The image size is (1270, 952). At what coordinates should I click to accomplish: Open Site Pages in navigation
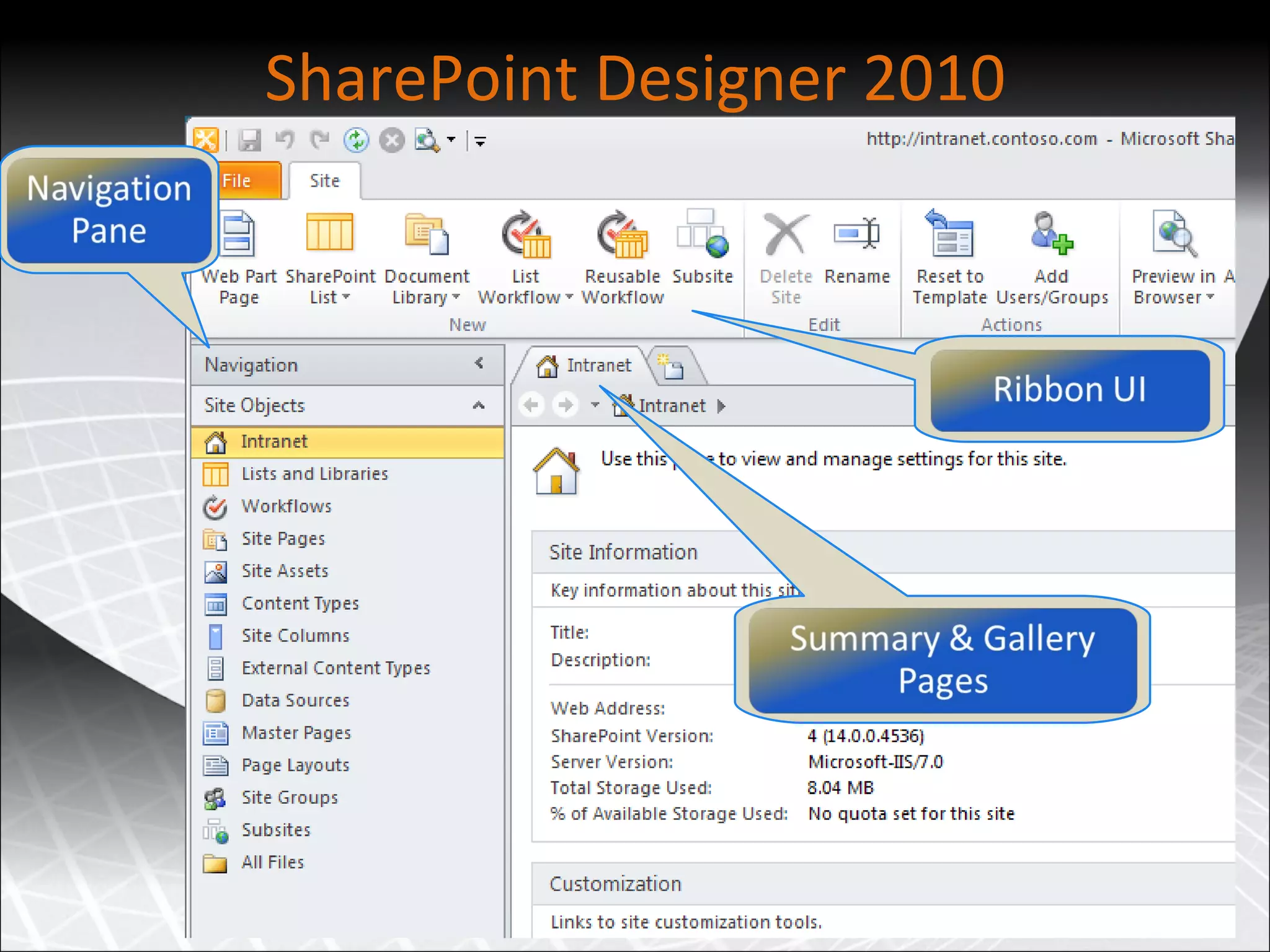347,539
